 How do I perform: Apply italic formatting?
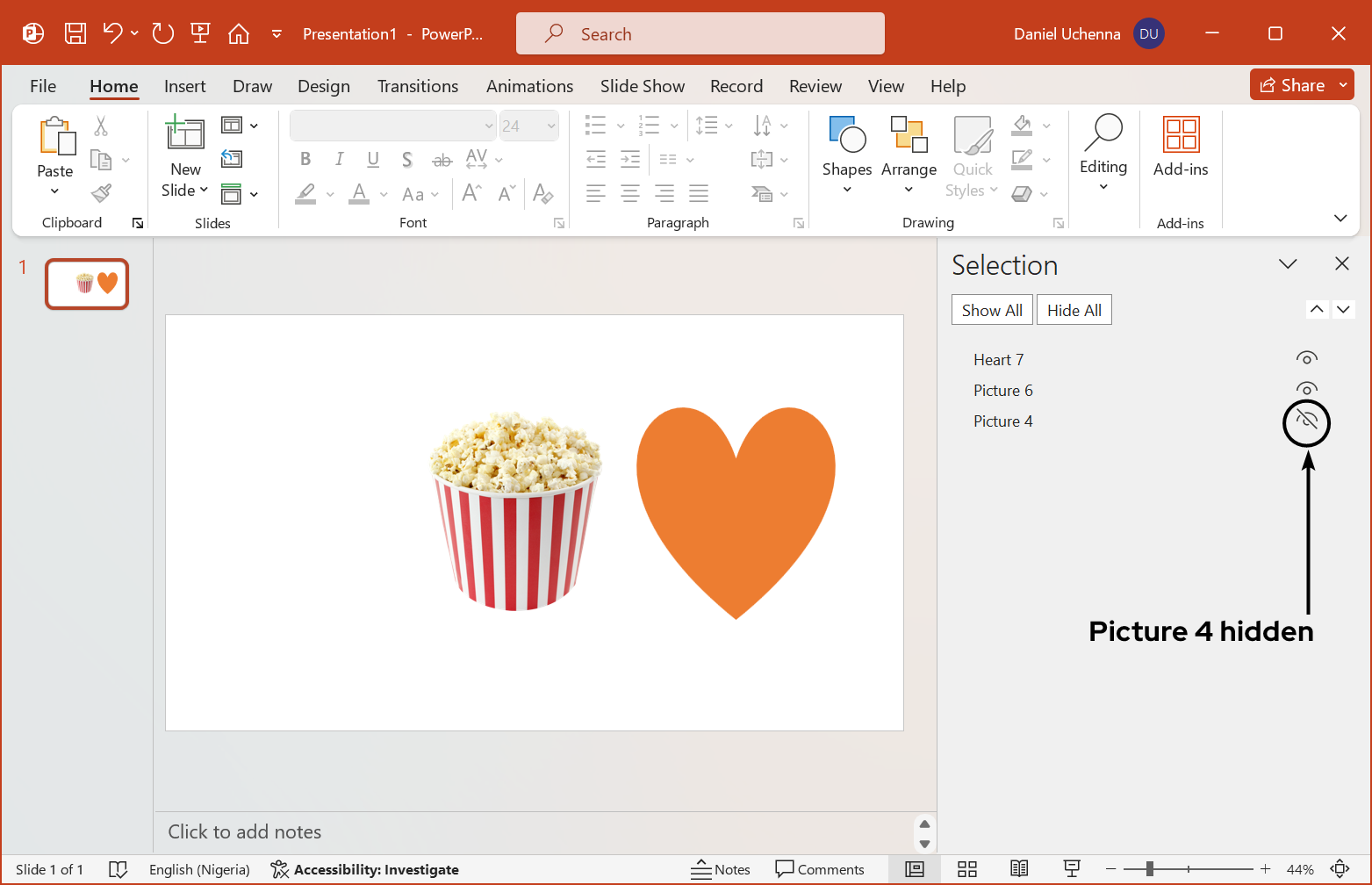[x=339, y=159]
